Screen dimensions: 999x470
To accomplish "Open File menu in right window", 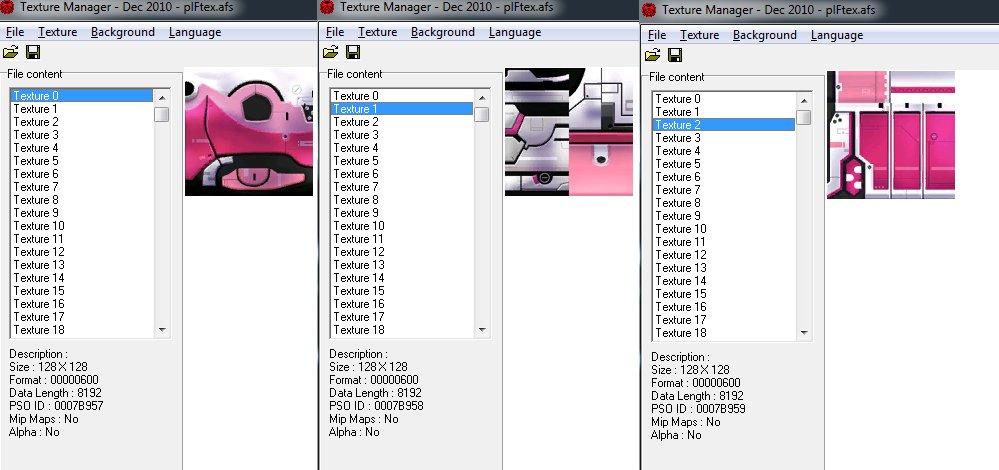I will click(656, 35).
